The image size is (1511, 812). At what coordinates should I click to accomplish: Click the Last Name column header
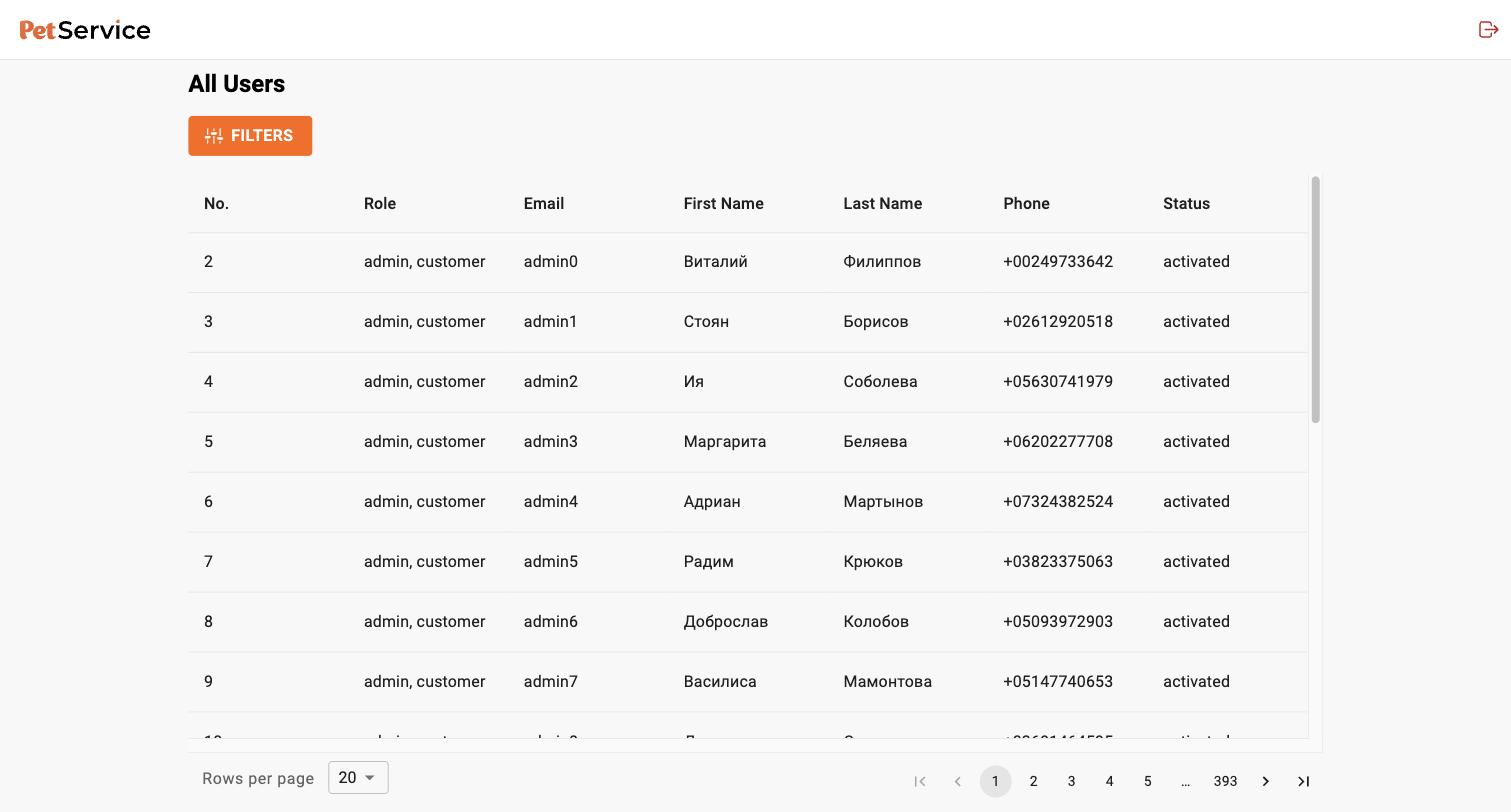click(x=883, y=203)
